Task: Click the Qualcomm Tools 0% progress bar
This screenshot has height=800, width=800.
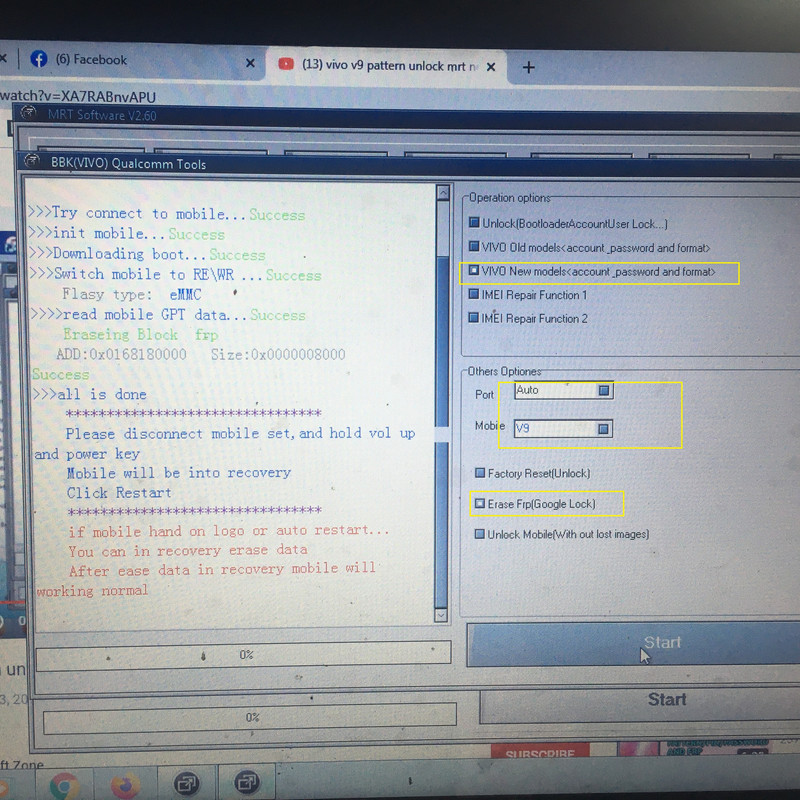Action: [x=243, y=655]
